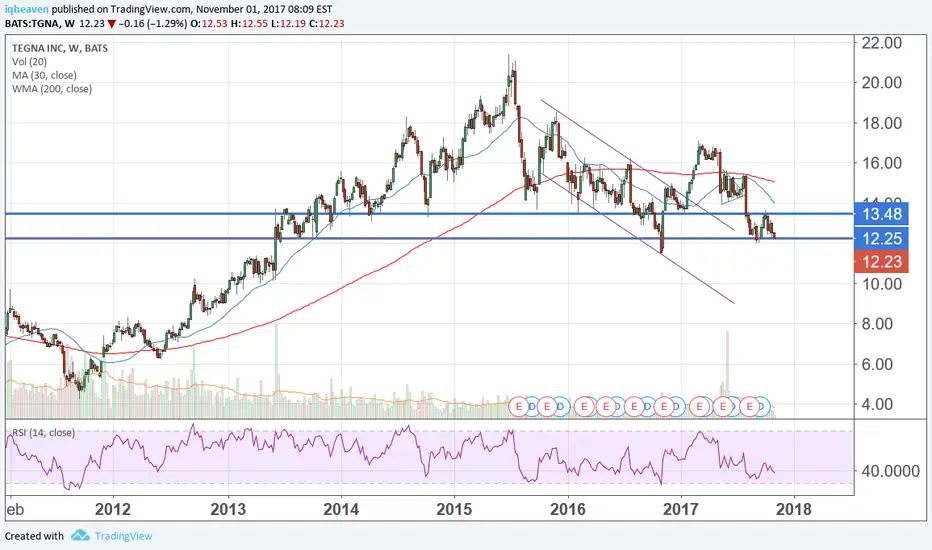
Task: Click the red down-triangle beside price 12.23
Action: [112, 24]
